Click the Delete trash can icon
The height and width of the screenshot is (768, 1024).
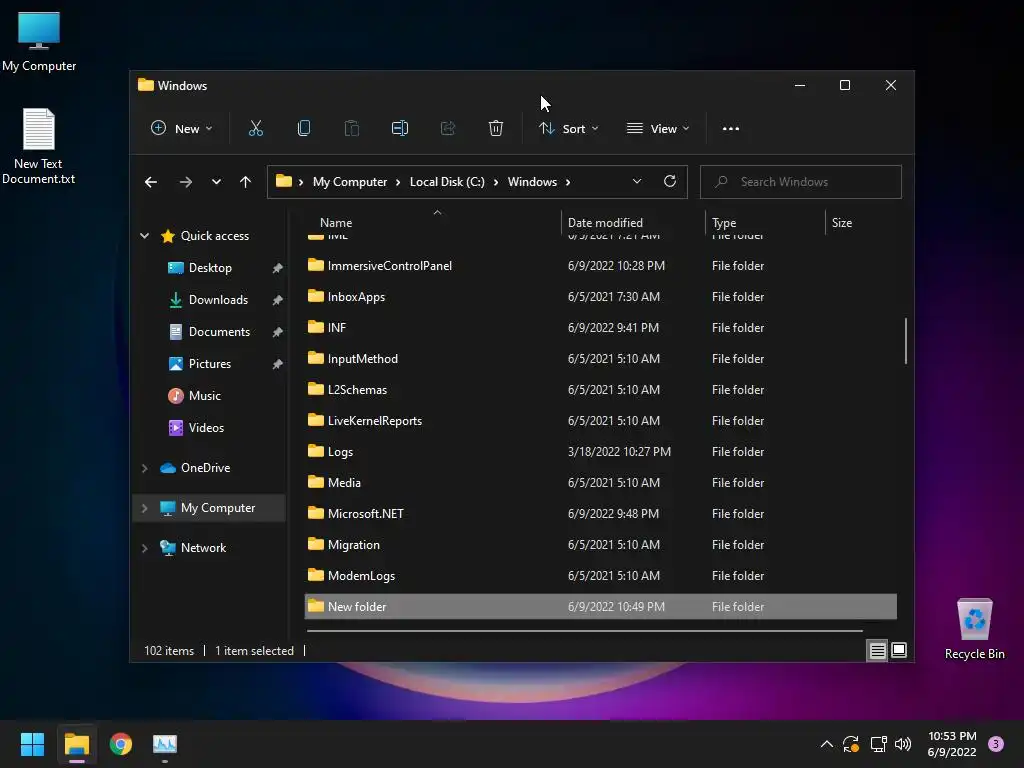click(x=496, y=129)
